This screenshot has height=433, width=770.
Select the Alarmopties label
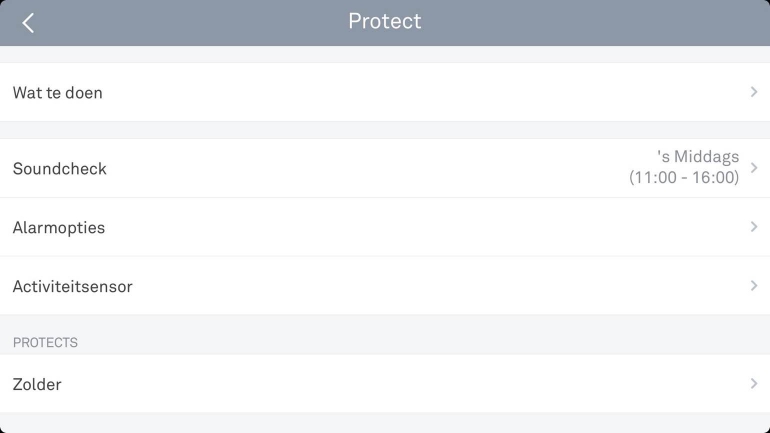(x=59, y=228)
